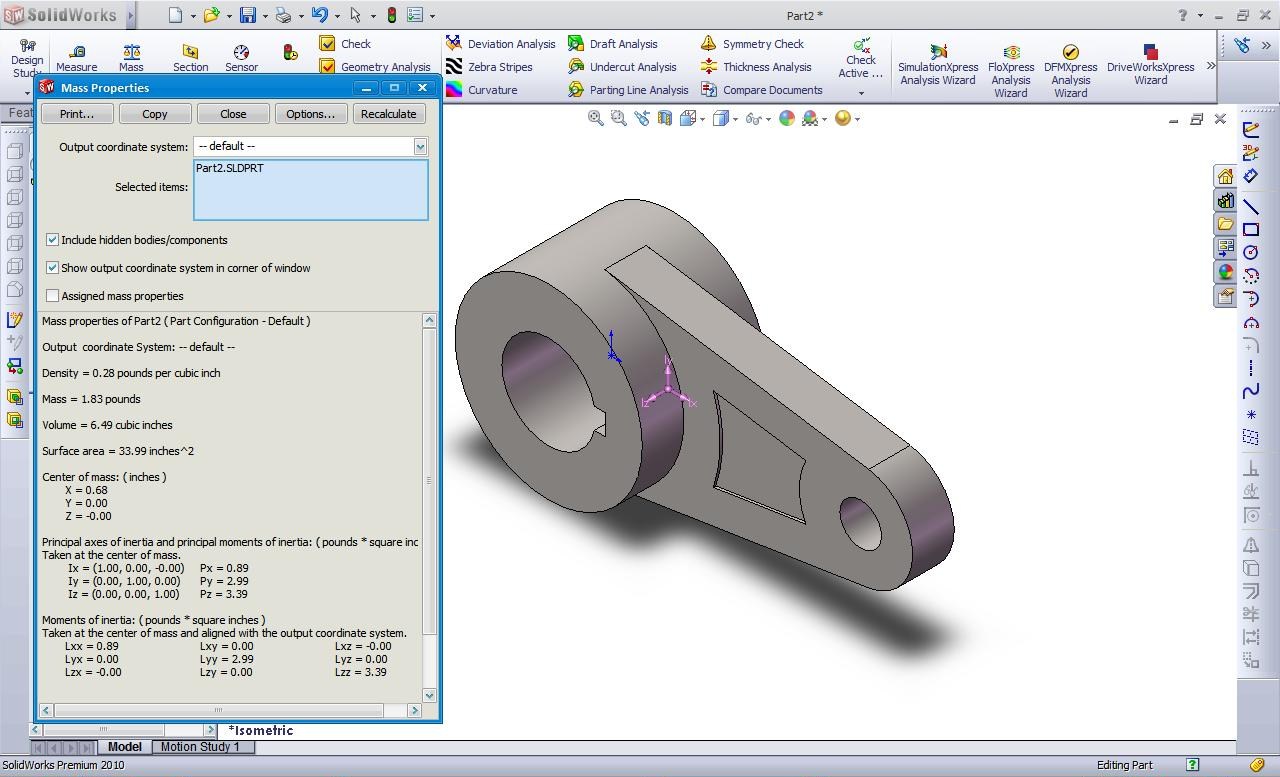Open Thickness Analysis
Viewport: 1280px width, 777px height.
(x=756, y=67)
